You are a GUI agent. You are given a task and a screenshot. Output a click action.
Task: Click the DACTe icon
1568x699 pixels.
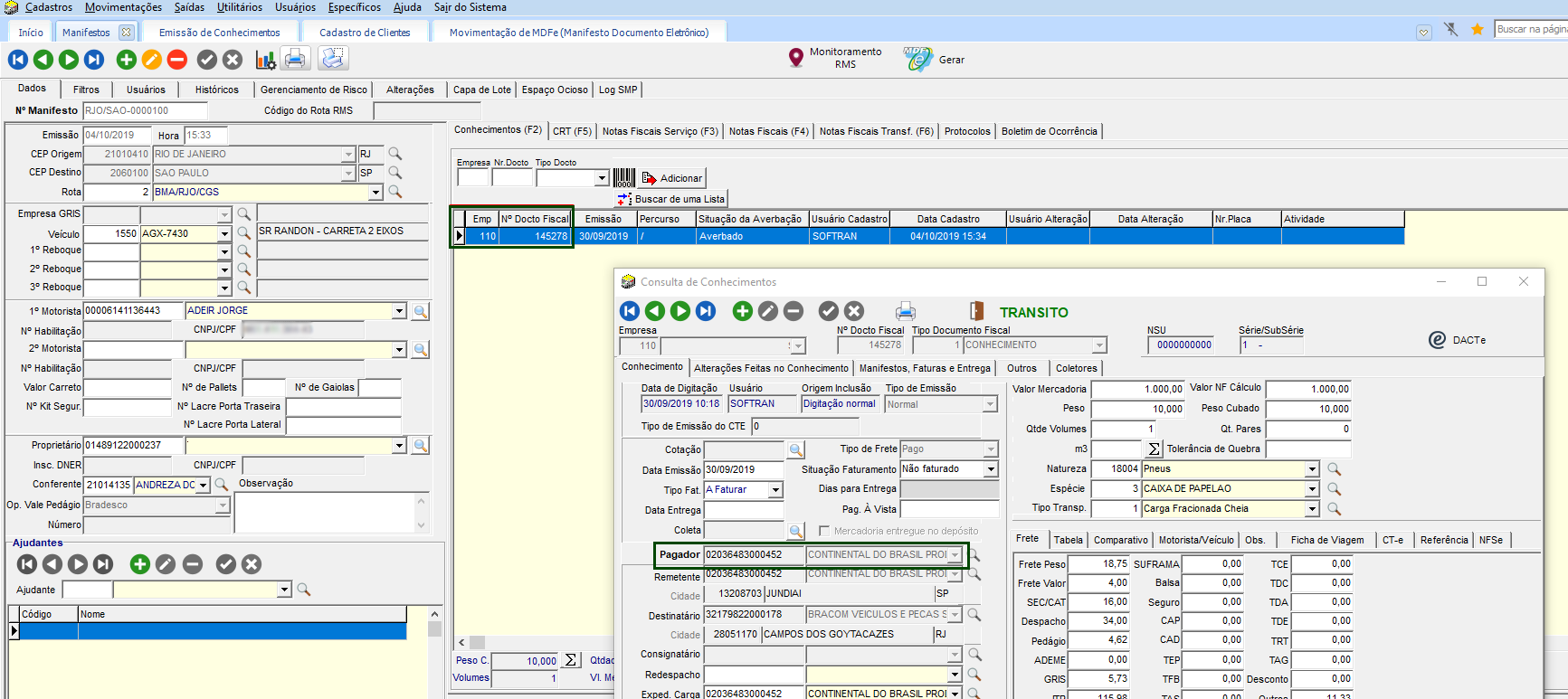coord(1438,340)
